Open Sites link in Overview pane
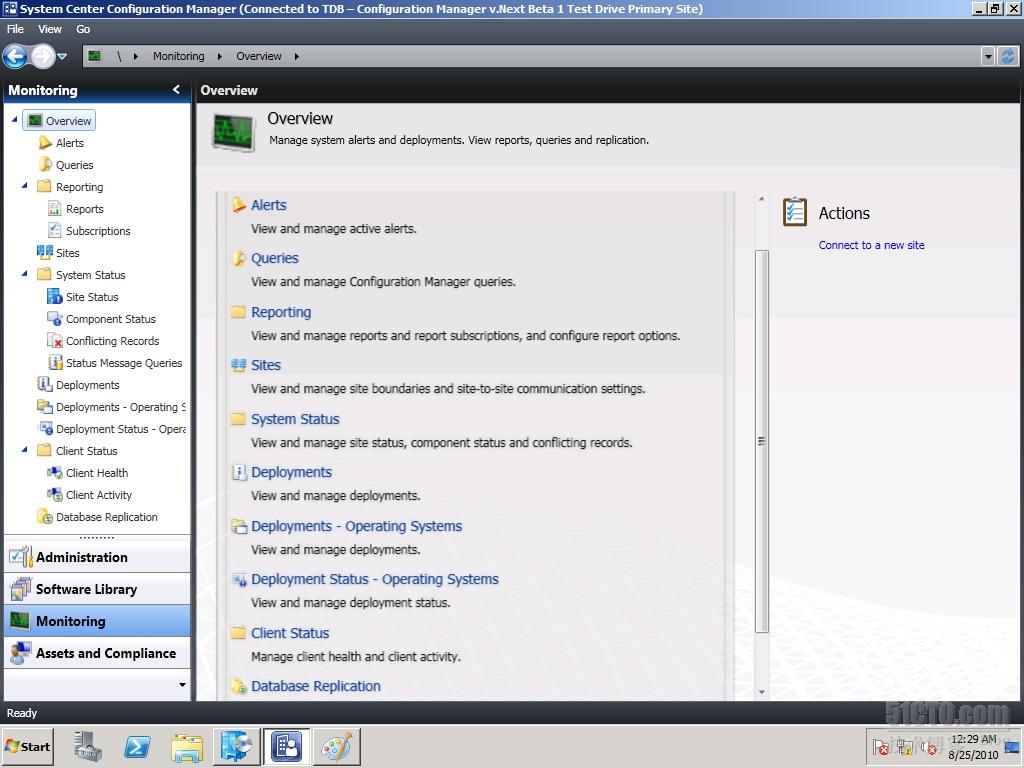 266,365
